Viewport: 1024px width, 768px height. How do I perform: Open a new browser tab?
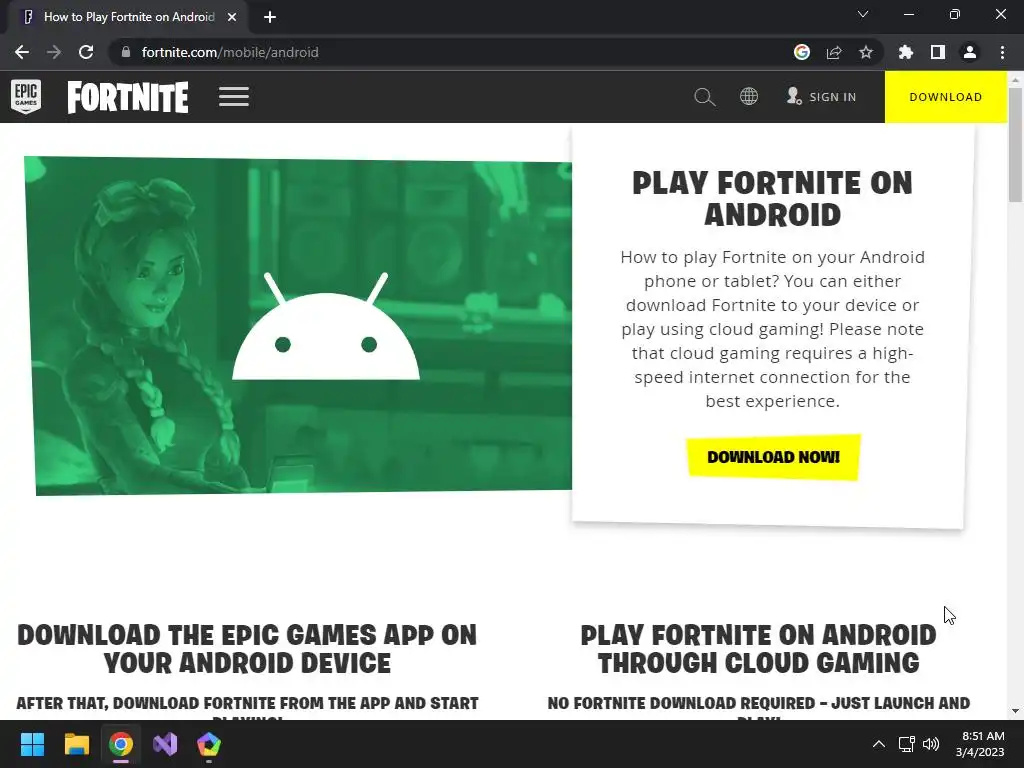[270, 17]
